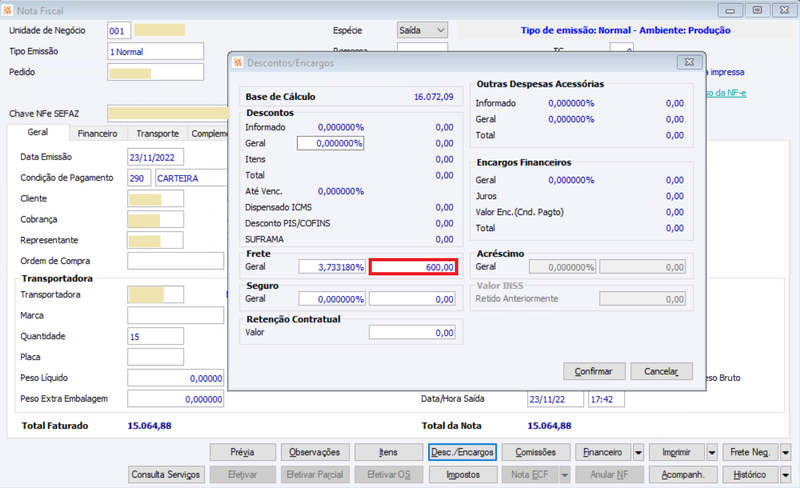Confirm the discounts and charges dialog

(x=594, y=371)
